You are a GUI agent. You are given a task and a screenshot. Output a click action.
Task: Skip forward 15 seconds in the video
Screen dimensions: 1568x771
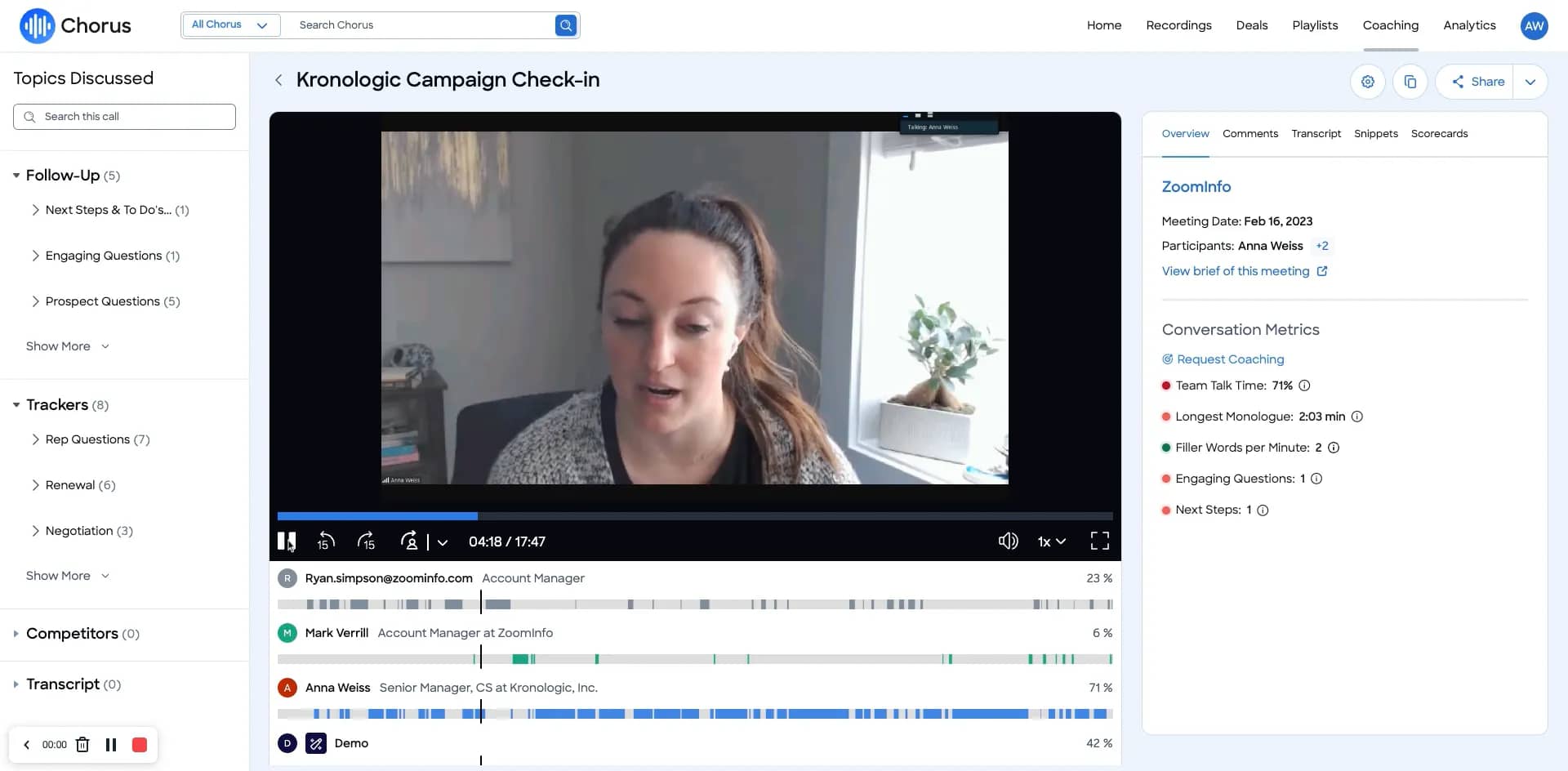pyautogui.click(x=366, y=541)
